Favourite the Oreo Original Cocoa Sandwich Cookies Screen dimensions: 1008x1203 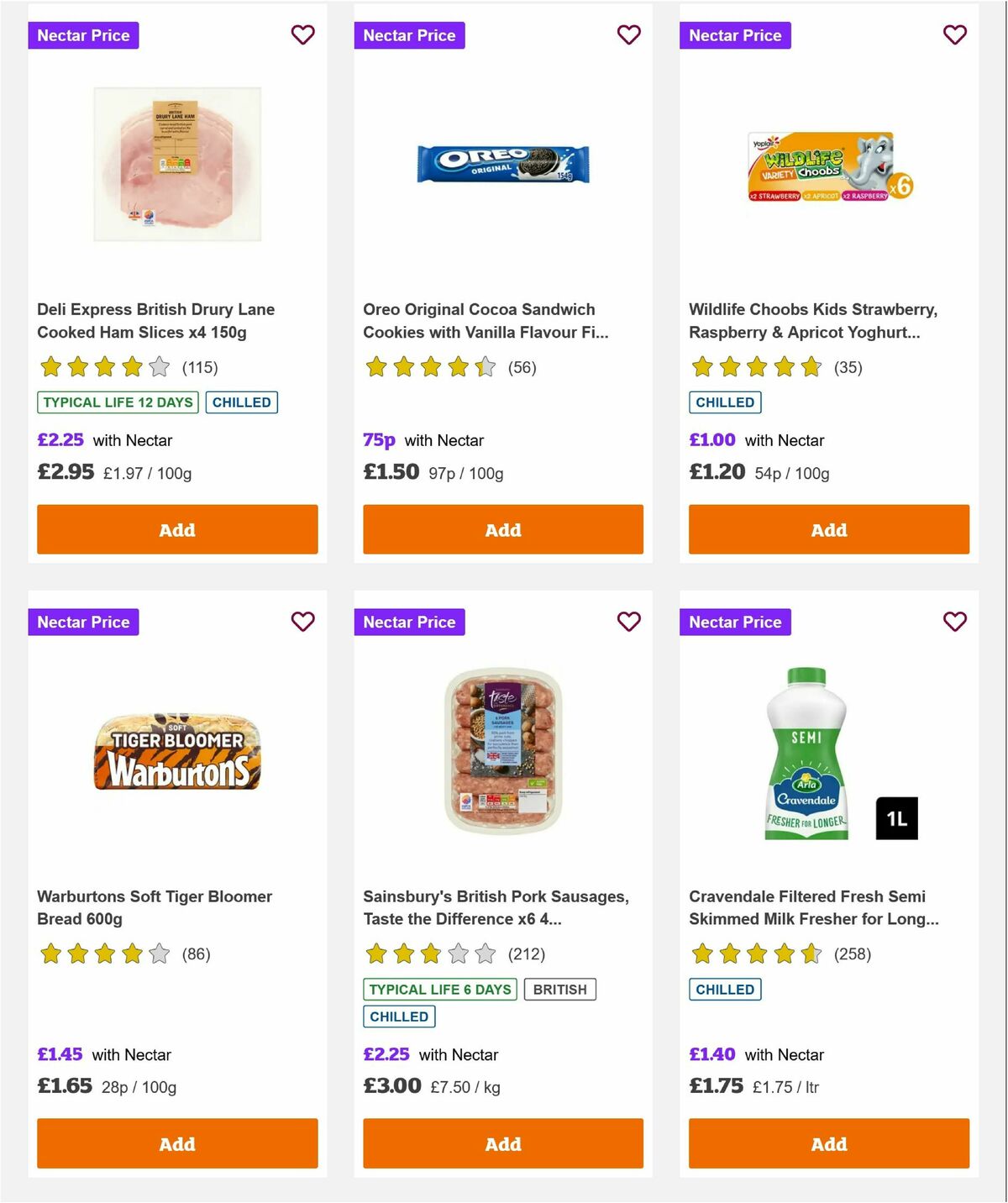tap(629, 34)
